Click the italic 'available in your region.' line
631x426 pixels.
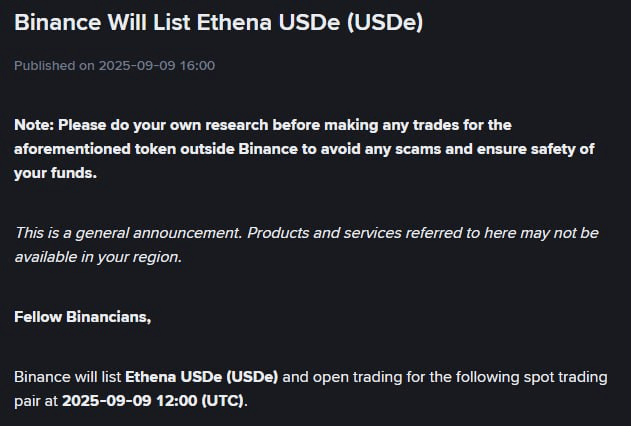(x=98, y=257)
